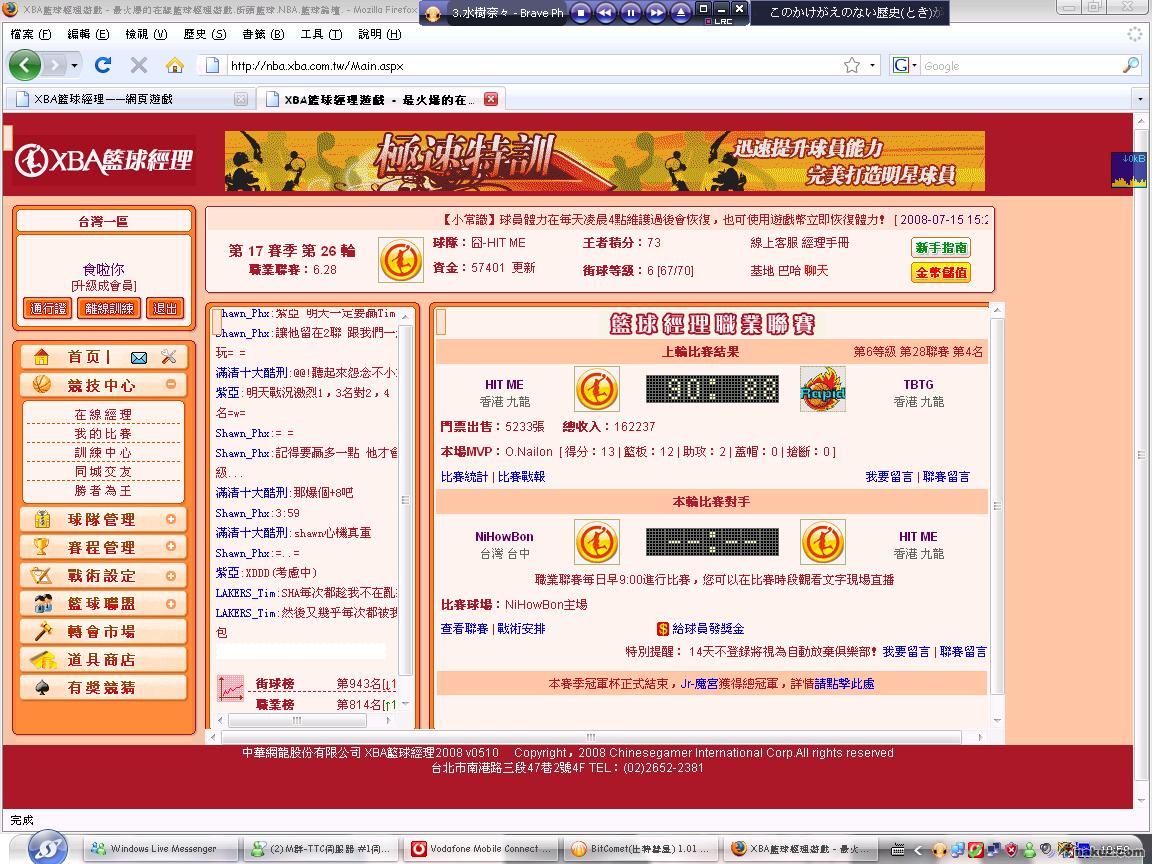Open the mail envelope icon in sidebar
The height and width of the screenshot is (864, 1152).
click(139, 357)
